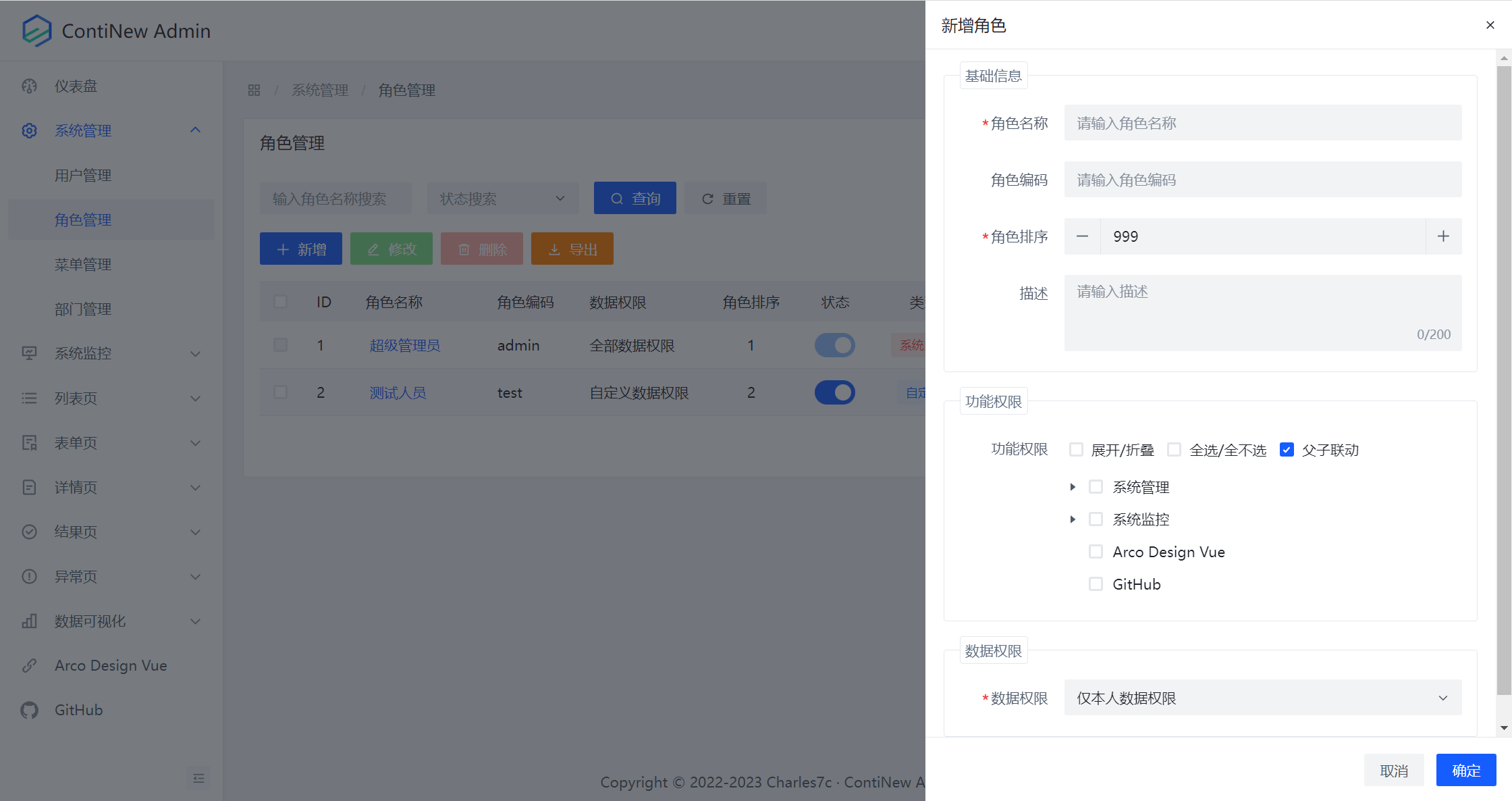Focus the 输入角色名称搜索 search box
Viewport: 1512px width, 801px height.
click(335, 199)
